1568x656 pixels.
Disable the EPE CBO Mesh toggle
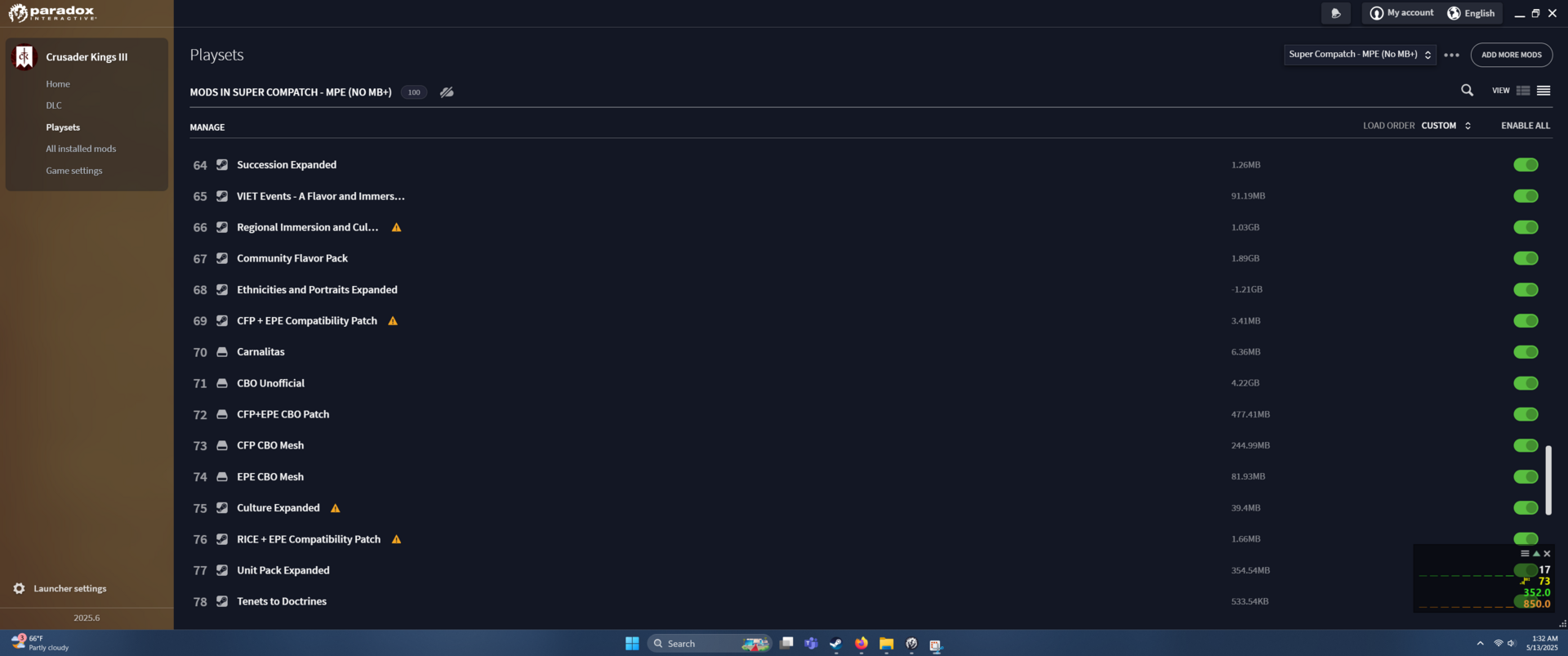(x=1526, y=477)
